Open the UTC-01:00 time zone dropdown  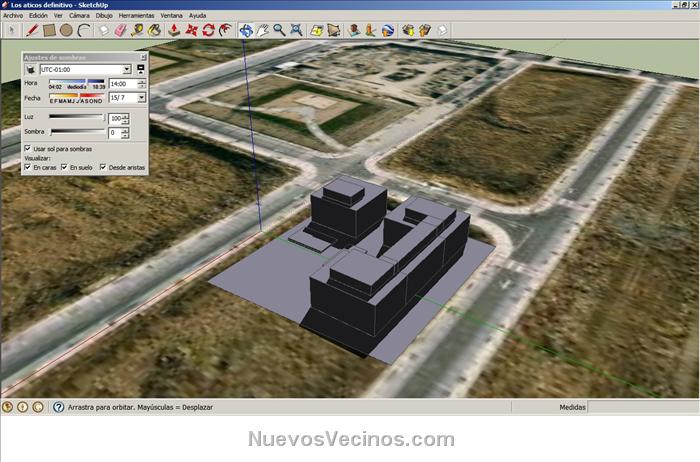127,70
